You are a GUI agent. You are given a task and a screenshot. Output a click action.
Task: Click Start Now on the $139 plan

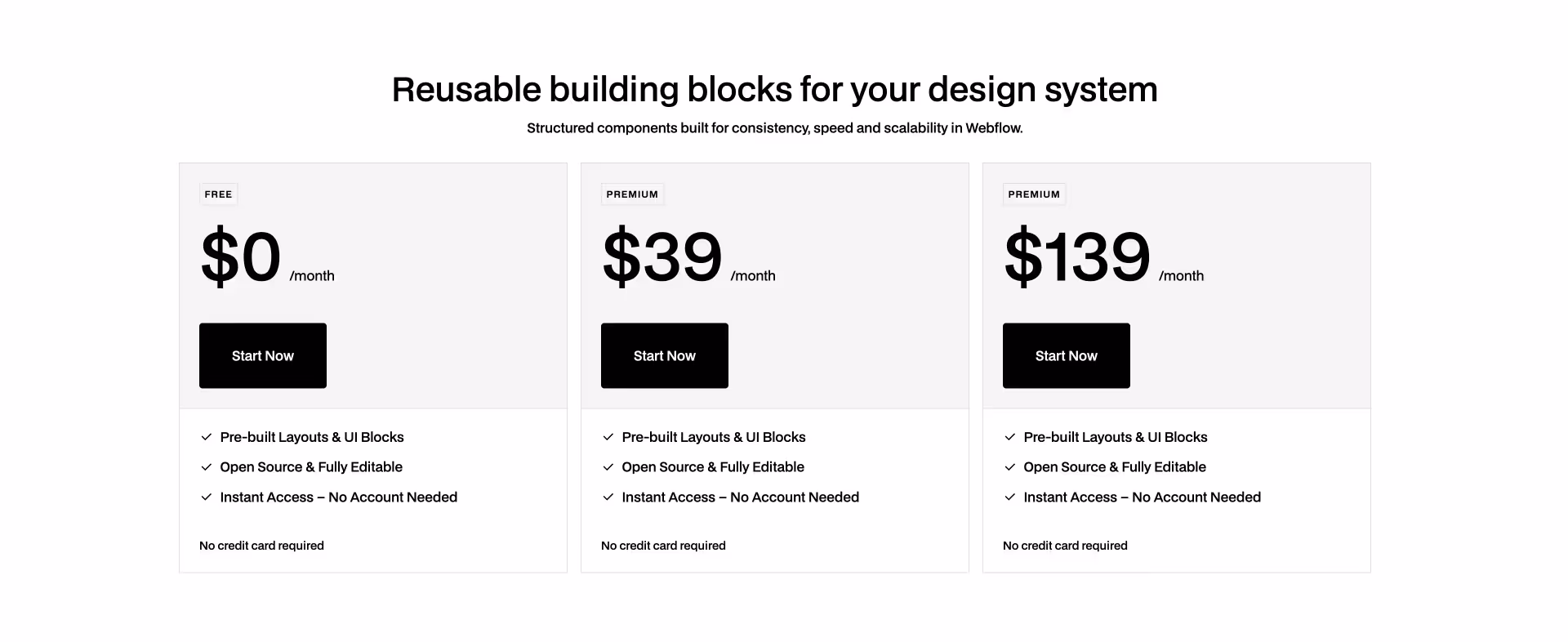[x=1066, y=355]
